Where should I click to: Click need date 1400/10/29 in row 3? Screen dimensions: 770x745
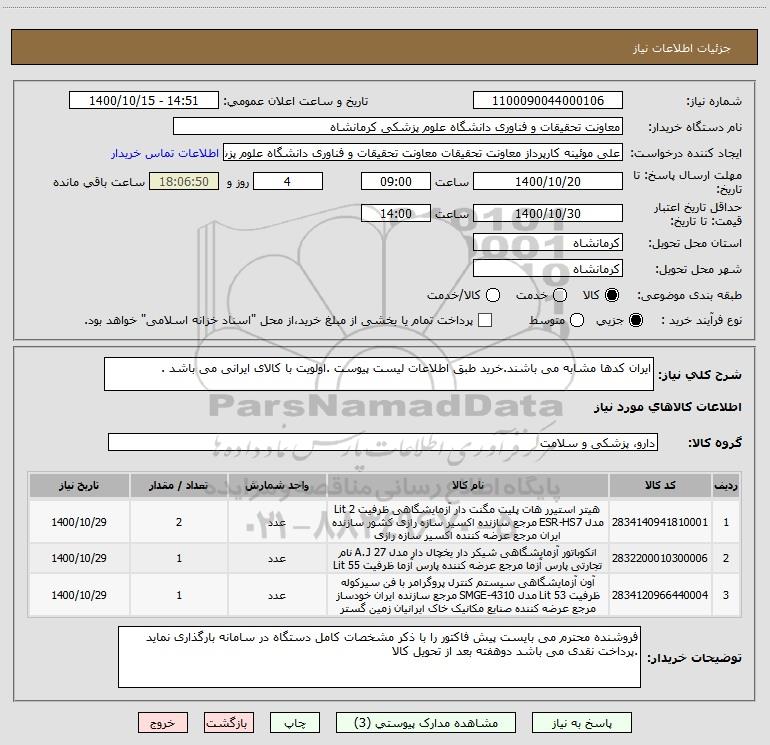point(79,595)
